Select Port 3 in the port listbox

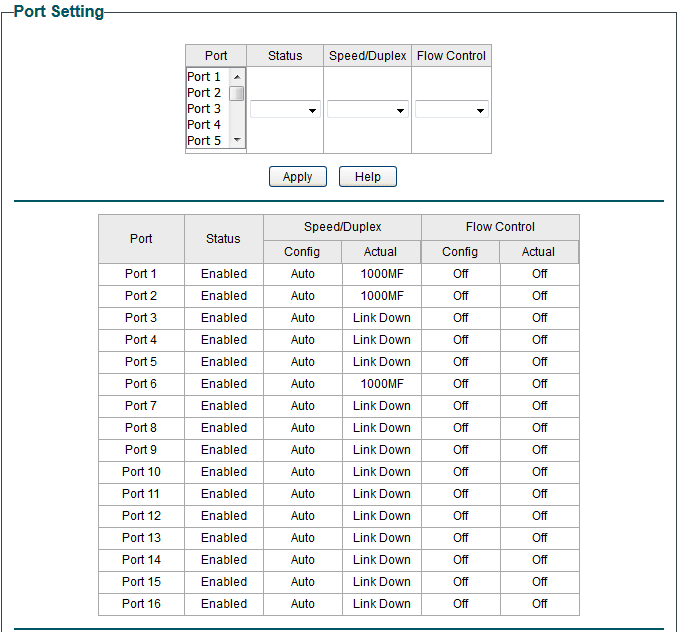coord(208,109)
